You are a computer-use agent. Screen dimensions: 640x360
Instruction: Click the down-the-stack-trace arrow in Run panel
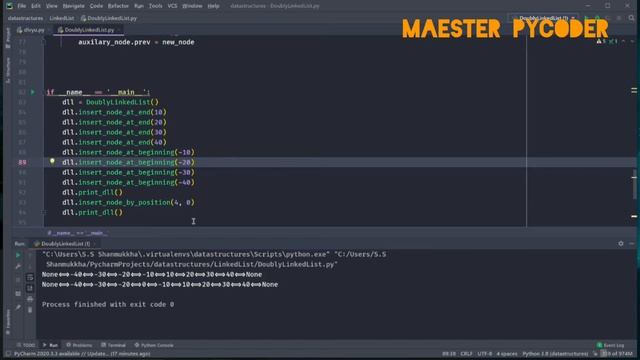tap(30, 266)
